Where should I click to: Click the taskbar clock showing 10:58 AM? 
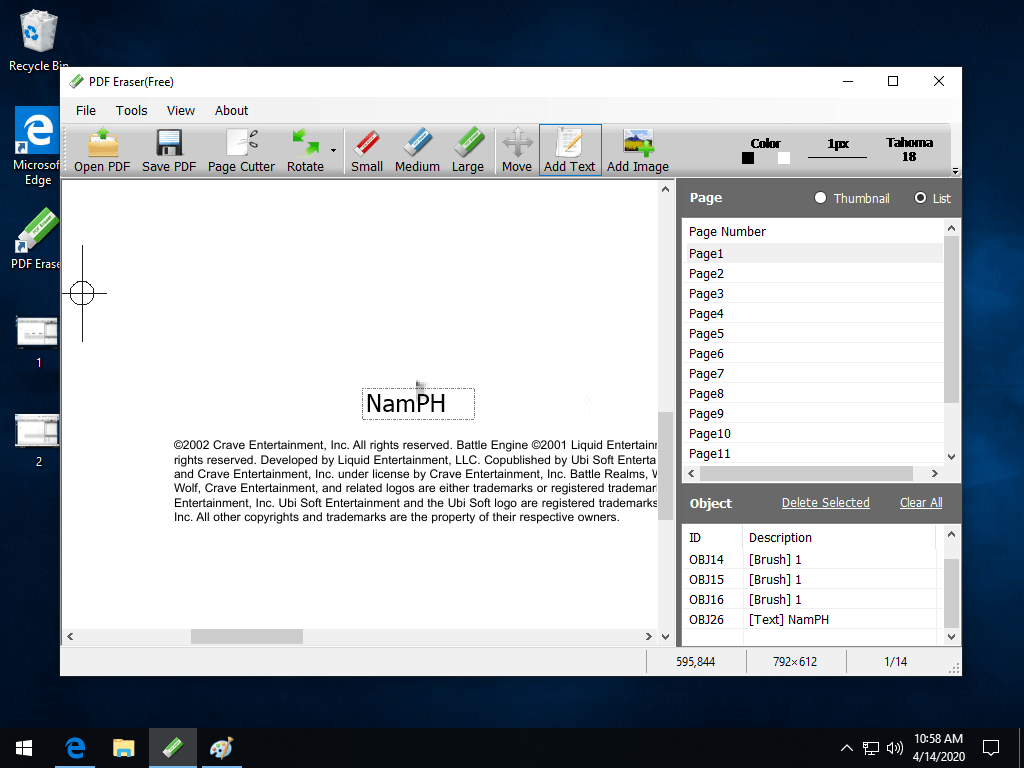[938, 748]
